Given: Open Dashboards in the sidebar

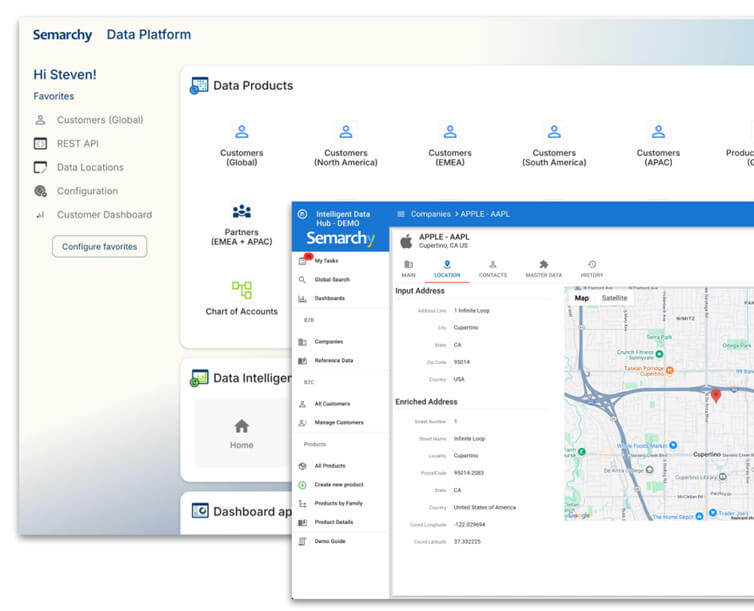Looking at the screenshot, I should click(329, 298).
